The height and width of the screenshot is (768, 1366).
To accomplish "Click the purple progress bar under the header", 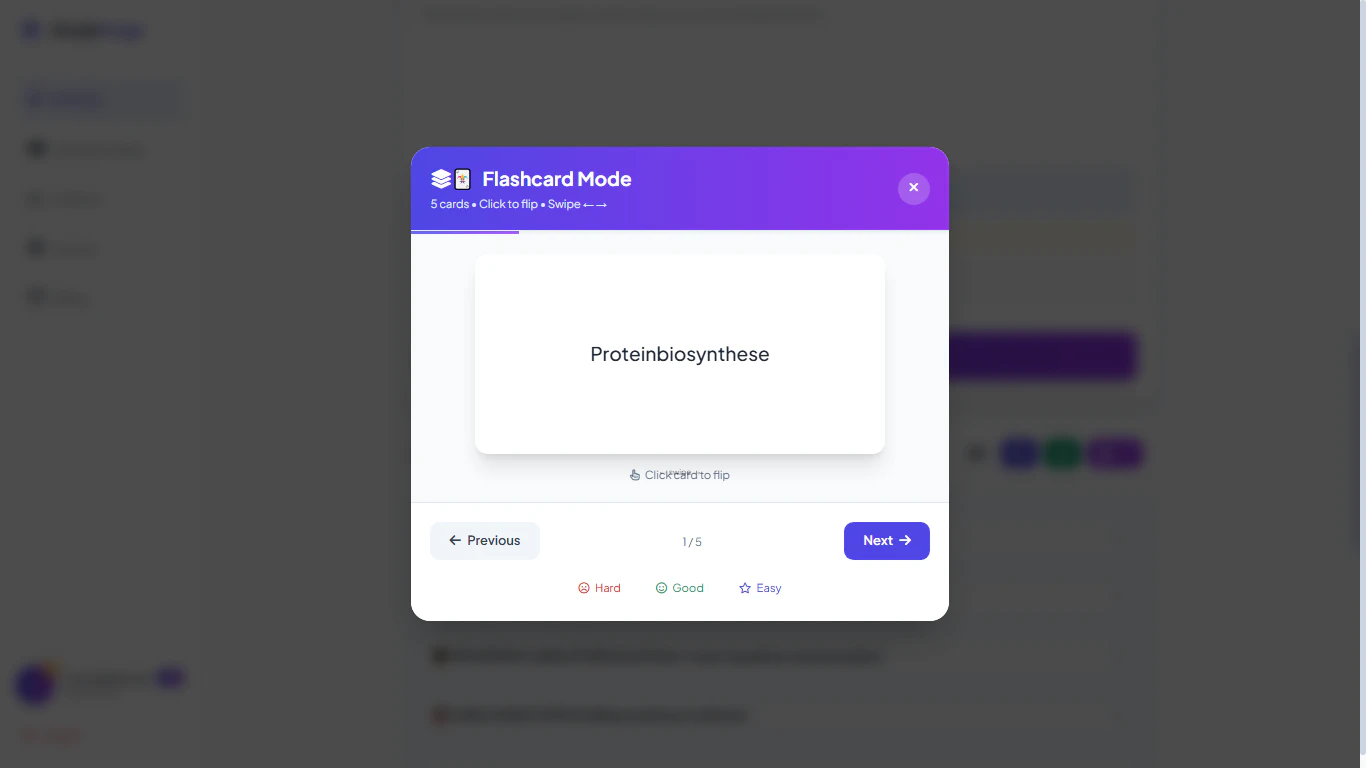I will coord(465,232).
